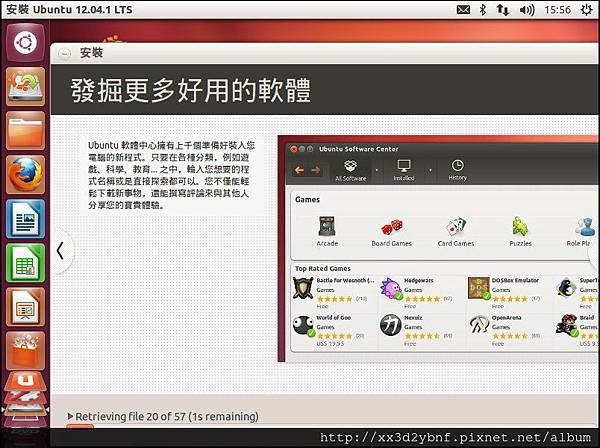Go to previous slide with left arrow
Viewport: 600px width, 448px height.
(x=60, y=251)
